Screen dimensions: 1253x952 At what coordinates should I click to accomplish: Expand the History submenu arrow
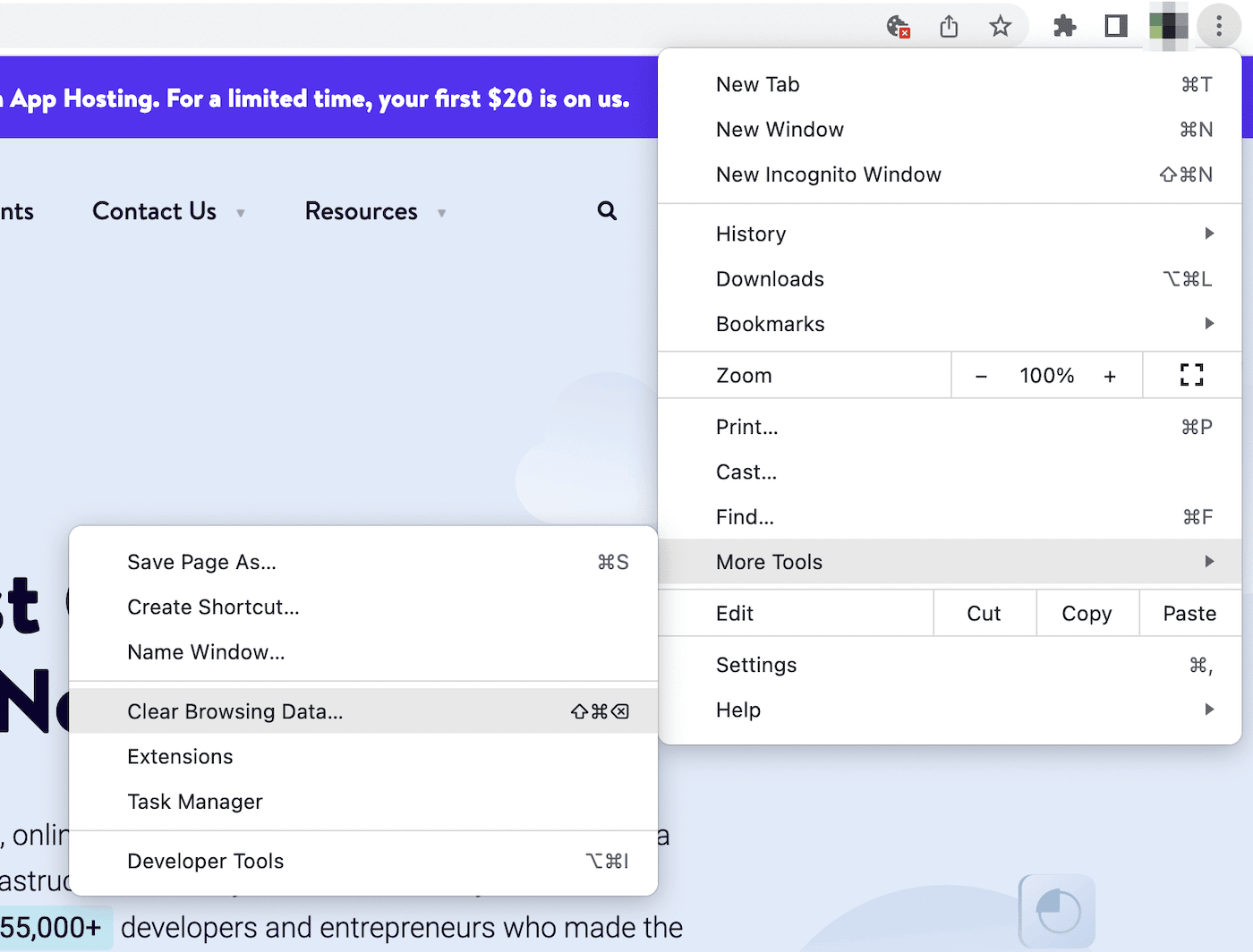click(x=1209, y=234)
